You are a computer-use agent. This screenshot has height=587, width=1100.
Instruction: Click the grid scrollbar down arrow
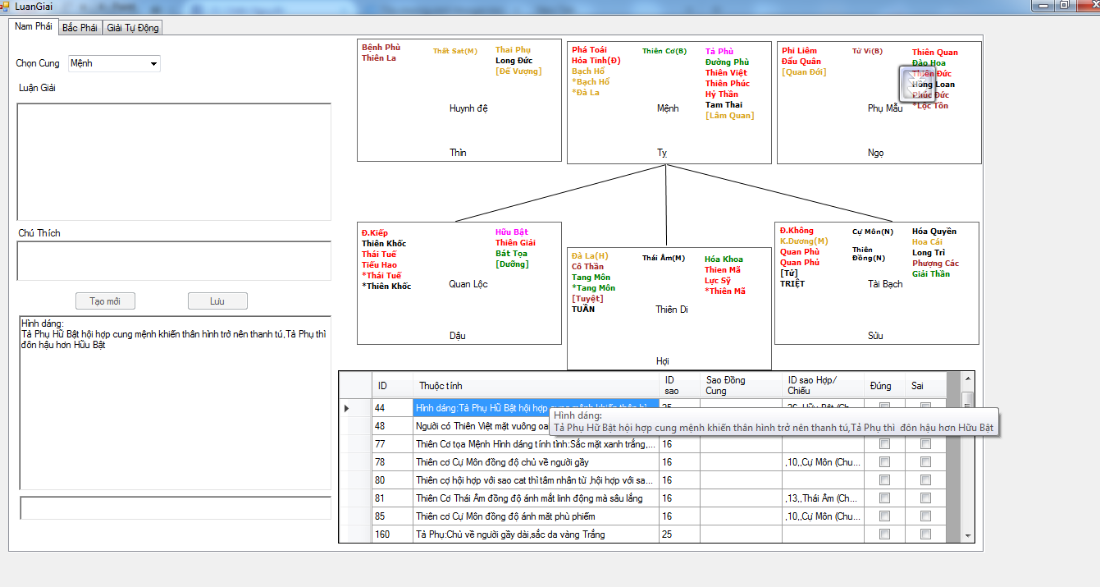pos(967,536)
